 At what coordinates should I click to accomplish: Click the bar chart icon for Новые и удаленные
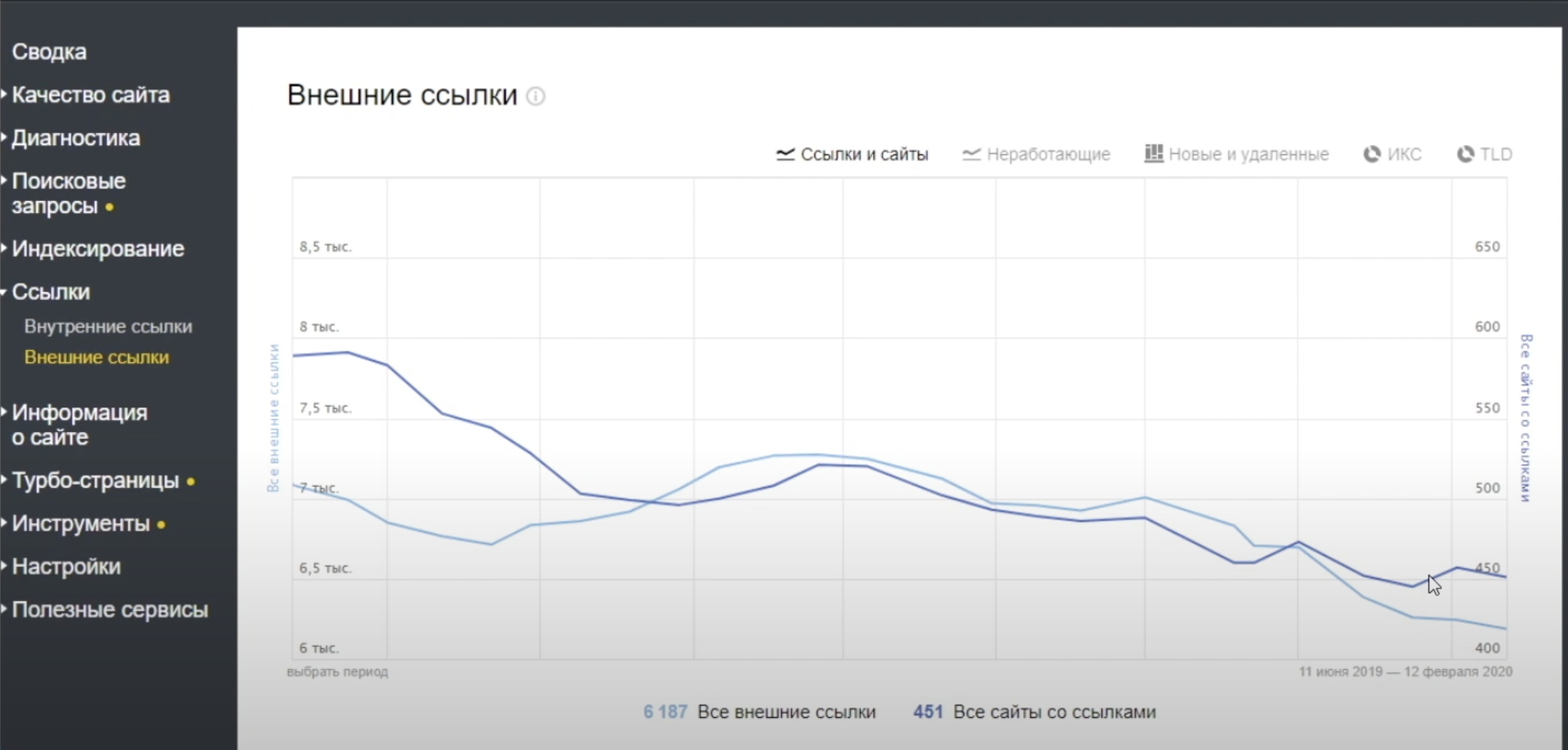pos(1153,154)
